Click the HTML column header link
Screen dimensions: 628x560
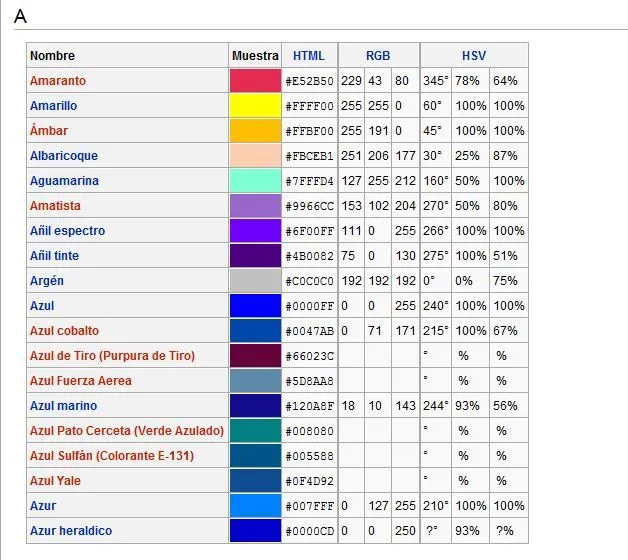pos(309,56)
